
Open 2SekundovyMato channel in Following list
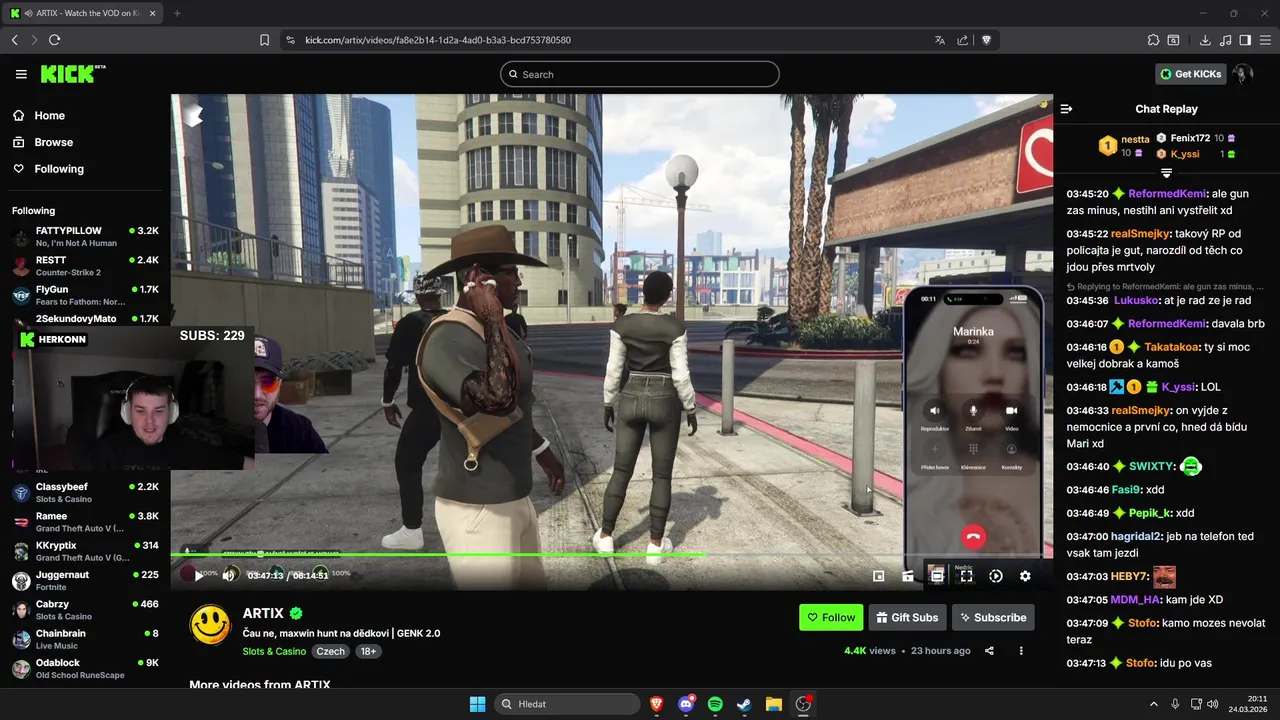coord(85,319)
